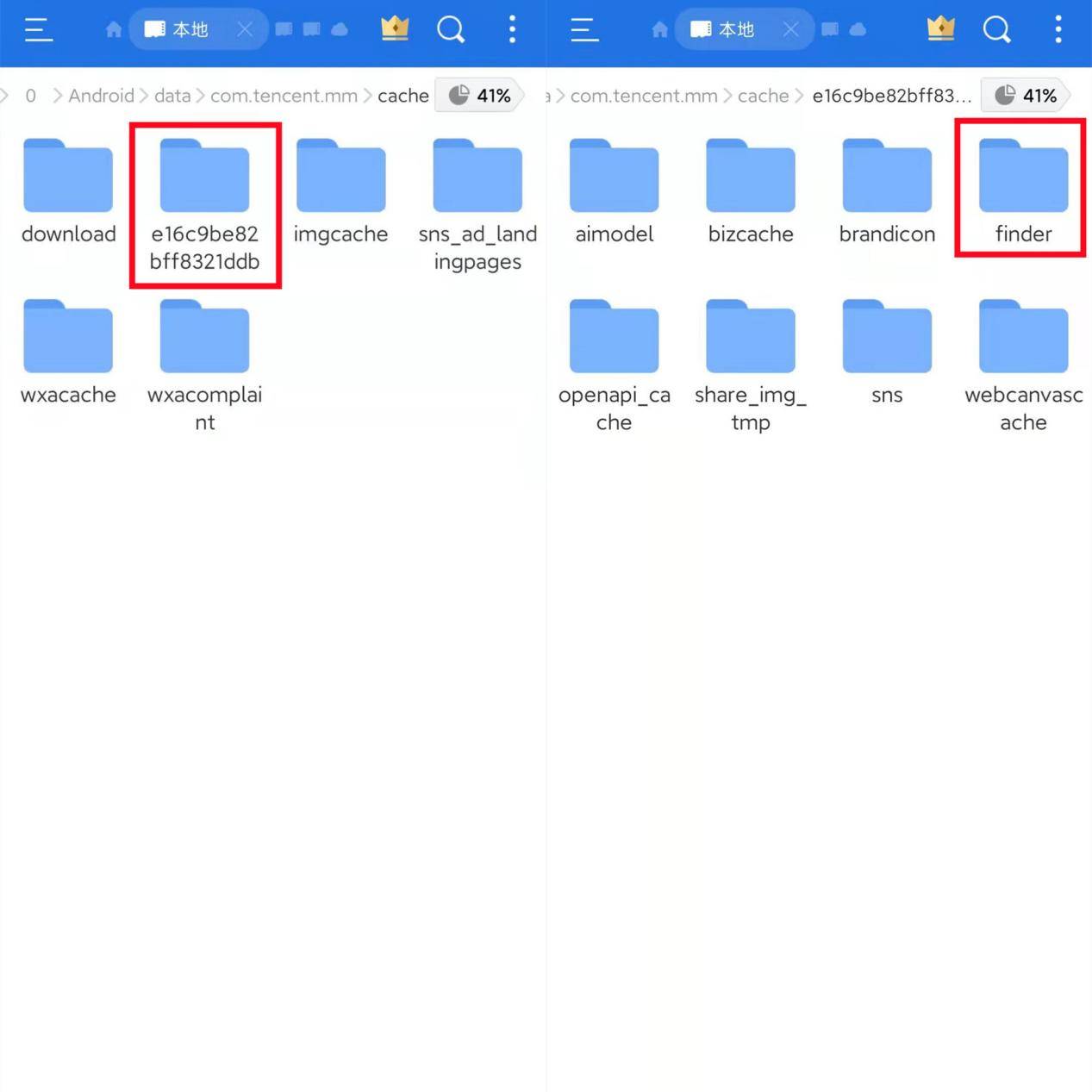Screen dimensions: 1092x1092
Task: Navigate to com.tencent.mm in left breadcrumb
Action: pos(284,96)
